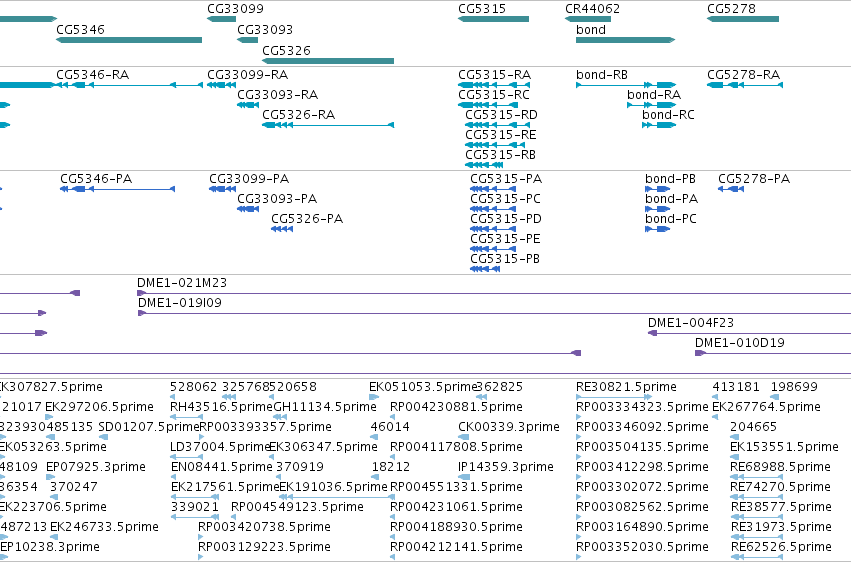This screenshot has height=562, width=851.
Task: Select transcript CG5326-RA
Action: click(328, 125)
